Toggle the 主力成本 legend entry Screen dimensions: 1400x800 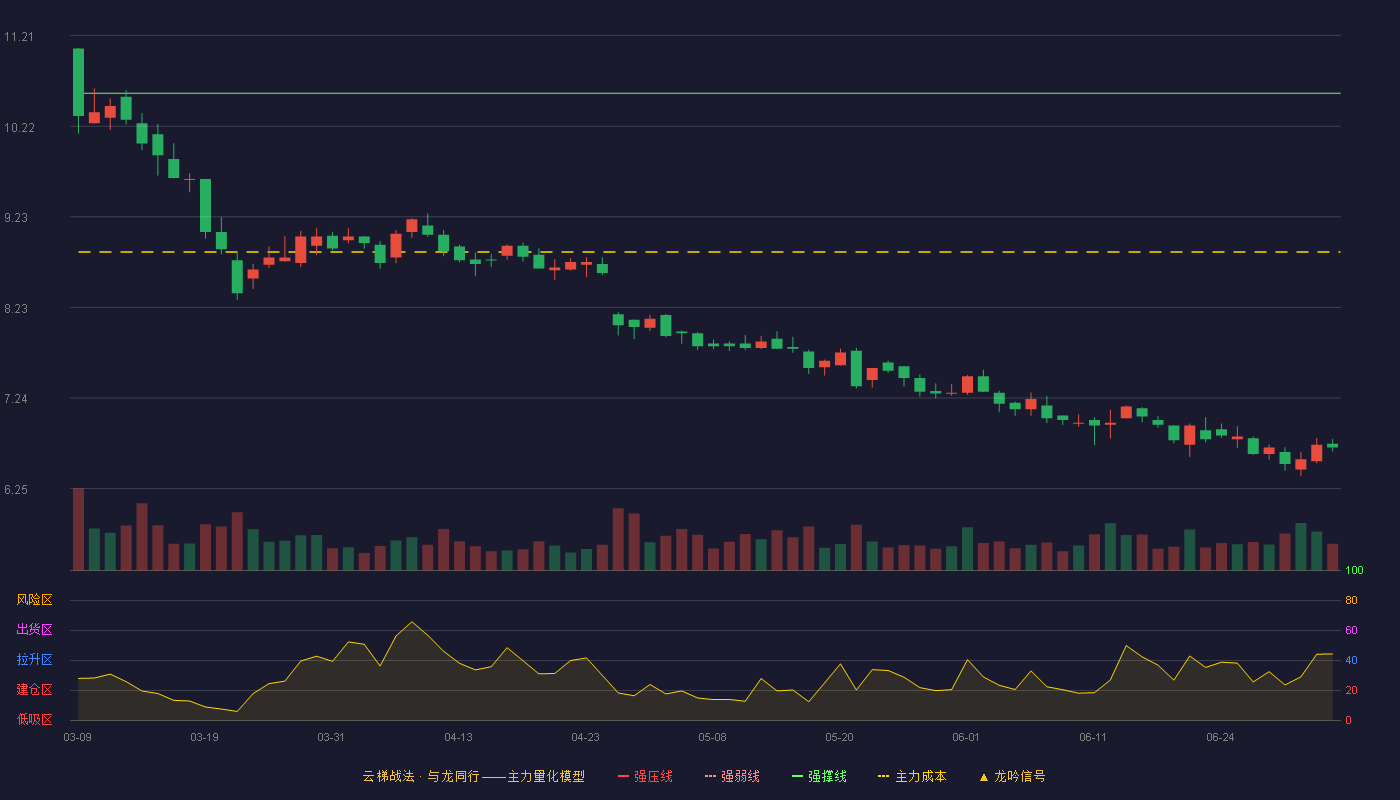tap(911, 776)
